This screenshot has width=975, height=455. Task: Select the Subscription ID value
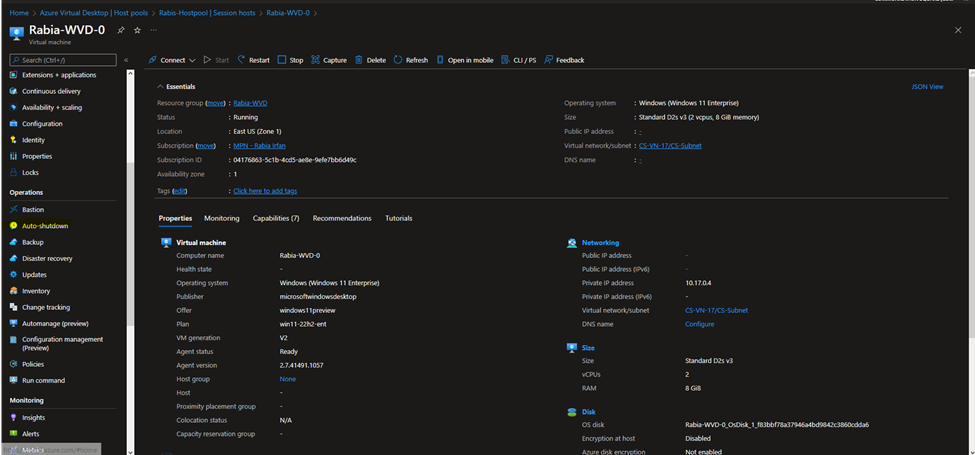[x=295, y=160]
